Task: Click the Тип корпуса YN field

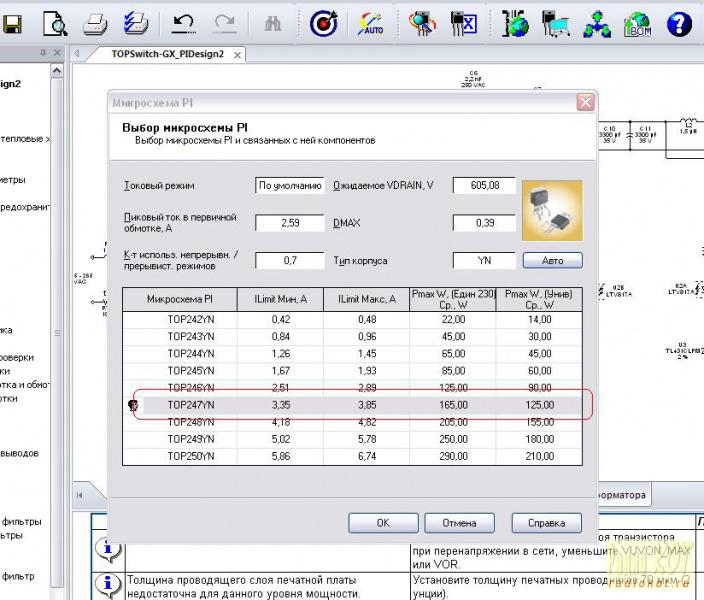Action: click(483, 261)
